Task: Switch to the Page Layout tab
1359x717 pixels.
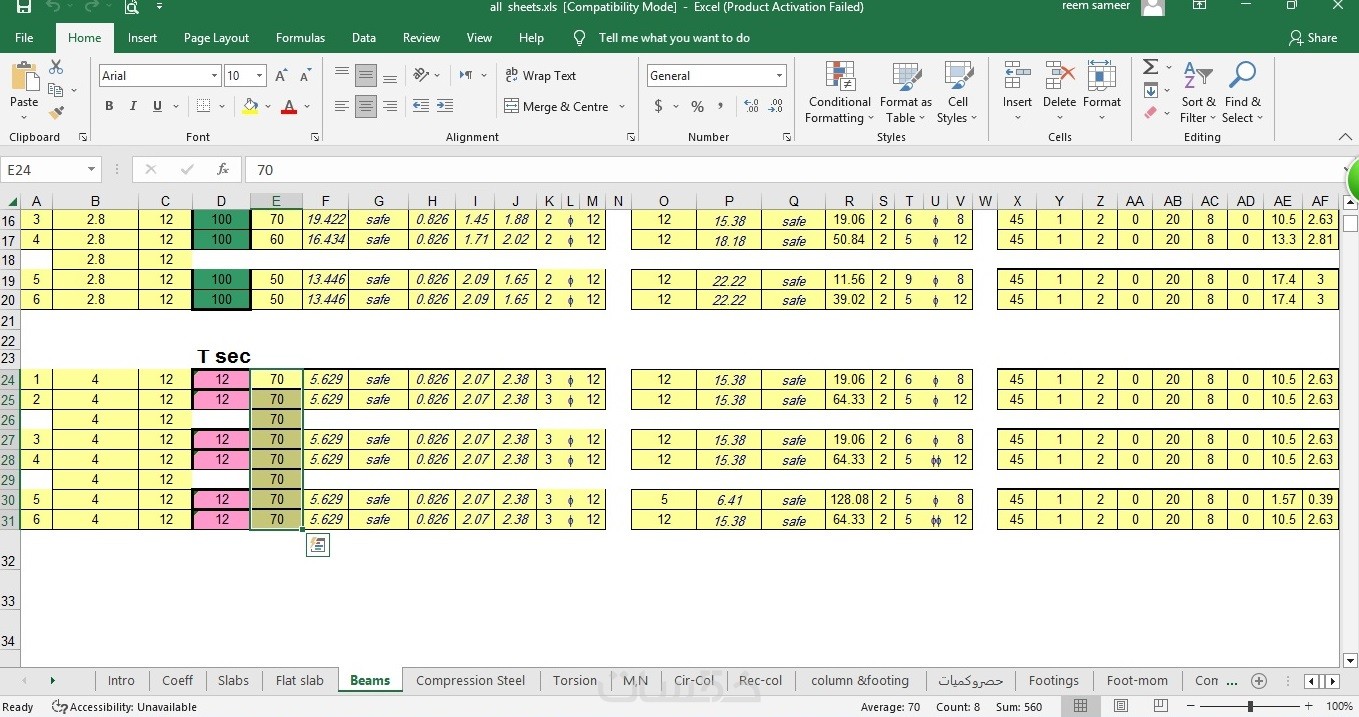Action: point(216,38)
